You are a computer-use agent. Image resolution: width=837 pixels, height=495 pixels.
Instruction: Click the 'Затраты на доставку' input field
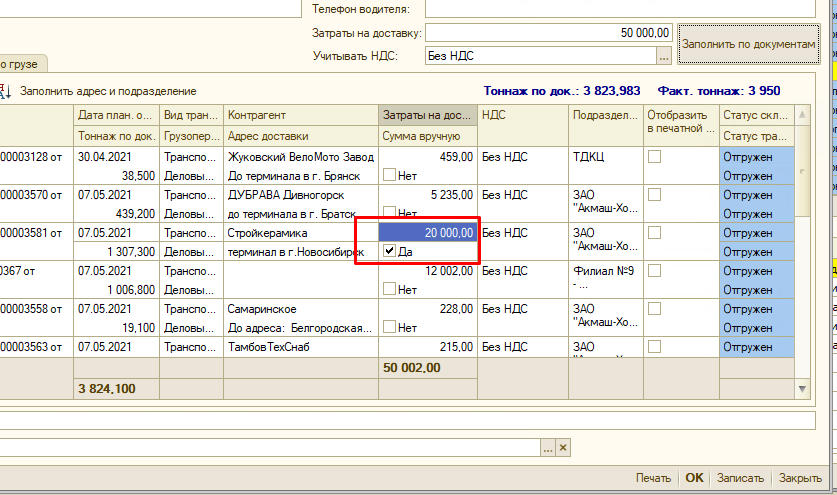[548, 33]
